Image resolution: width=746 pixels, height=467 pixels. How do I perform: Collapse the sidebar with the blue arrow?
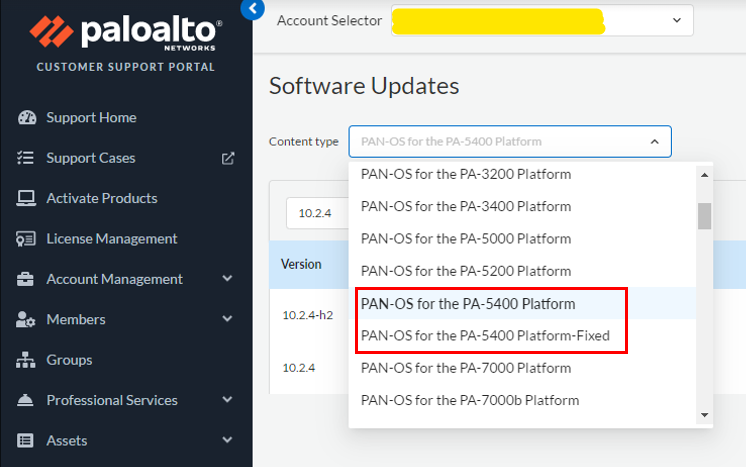(253, 9)
